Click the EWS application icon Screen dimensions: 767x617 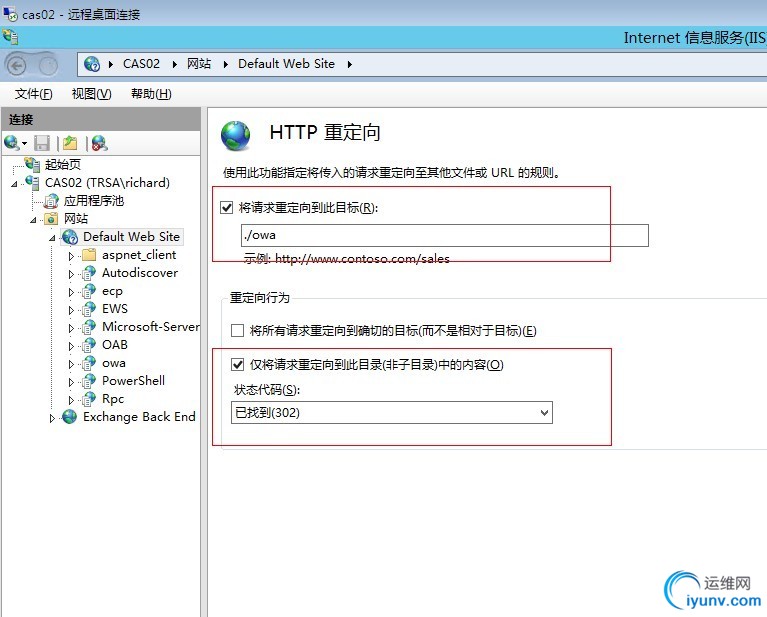89,309
